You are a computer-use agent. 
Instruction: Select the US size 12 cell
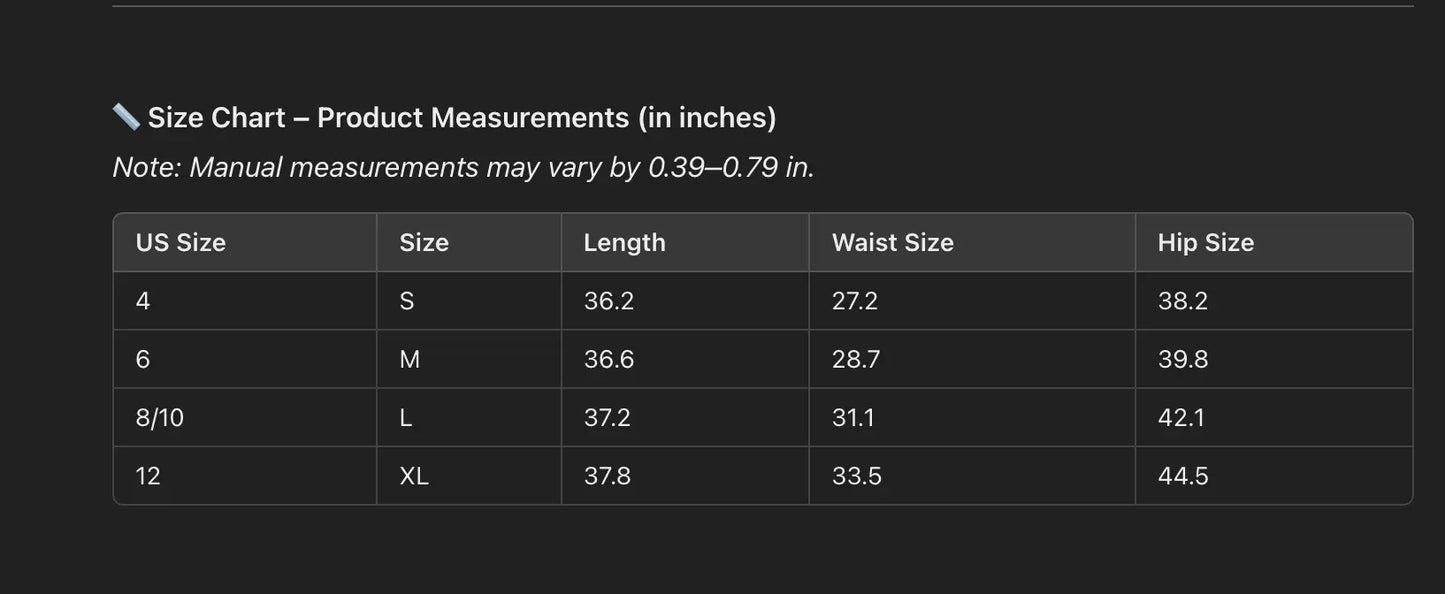click(x=148, y=476)
